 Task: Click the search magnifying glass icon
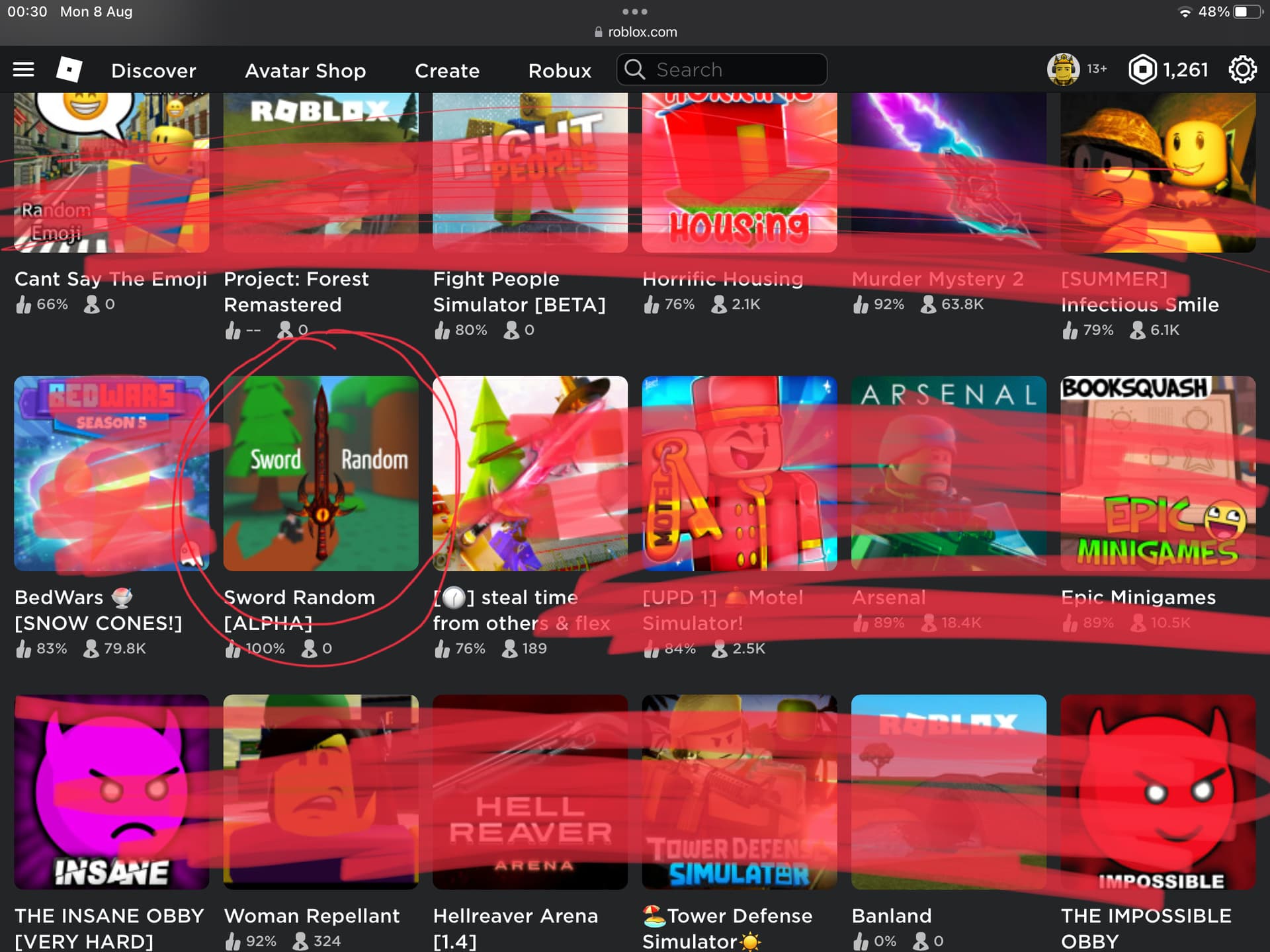coord(635,69)
